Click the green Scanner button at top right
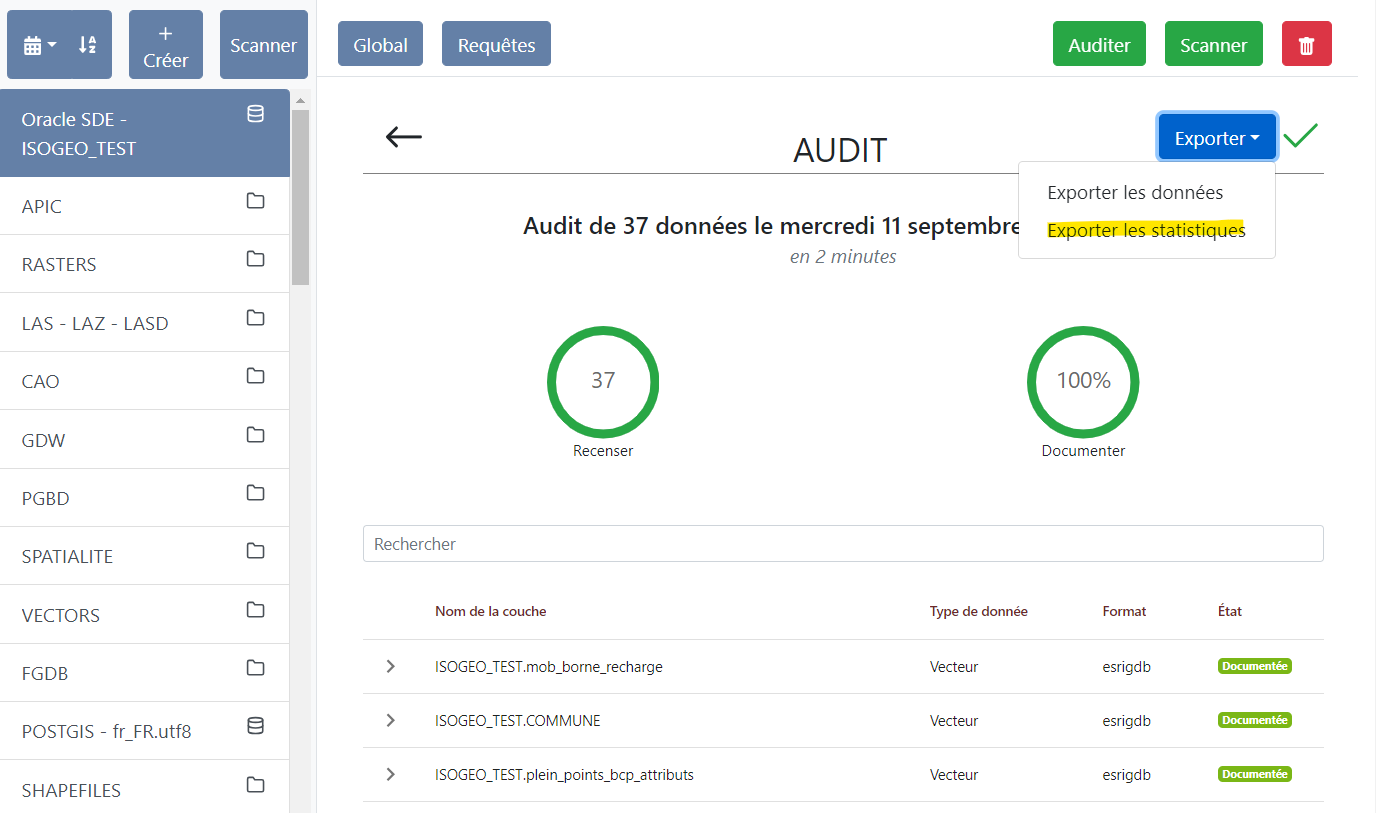 pos(1214,44)
